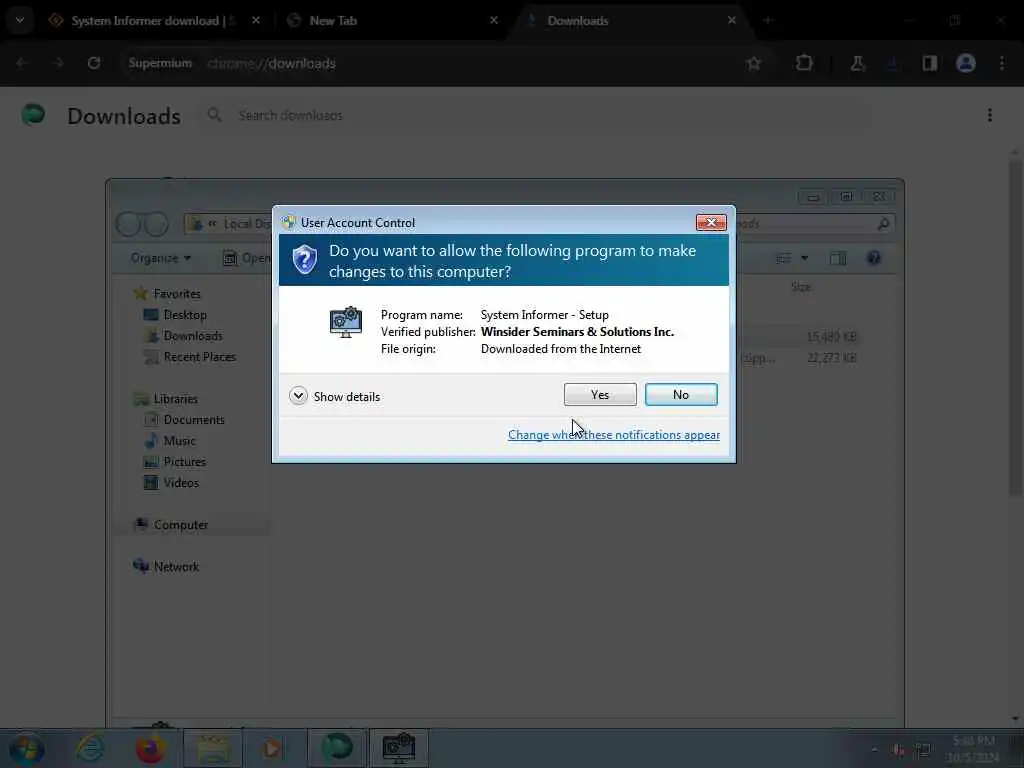Open Windows Media Player taskbar icon
Viewport: 1024px width, 768px height.
click(x=273, y=748)
